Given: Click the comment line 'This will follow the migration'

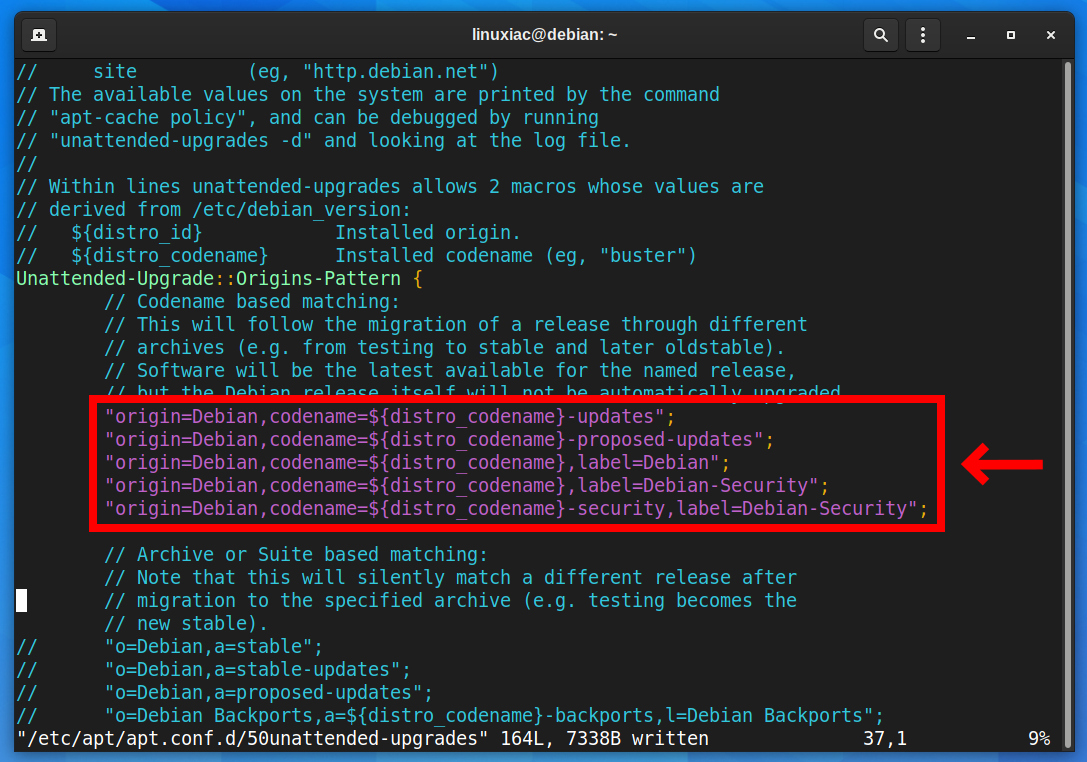Looking at the screenshot, I should (455, 324).
